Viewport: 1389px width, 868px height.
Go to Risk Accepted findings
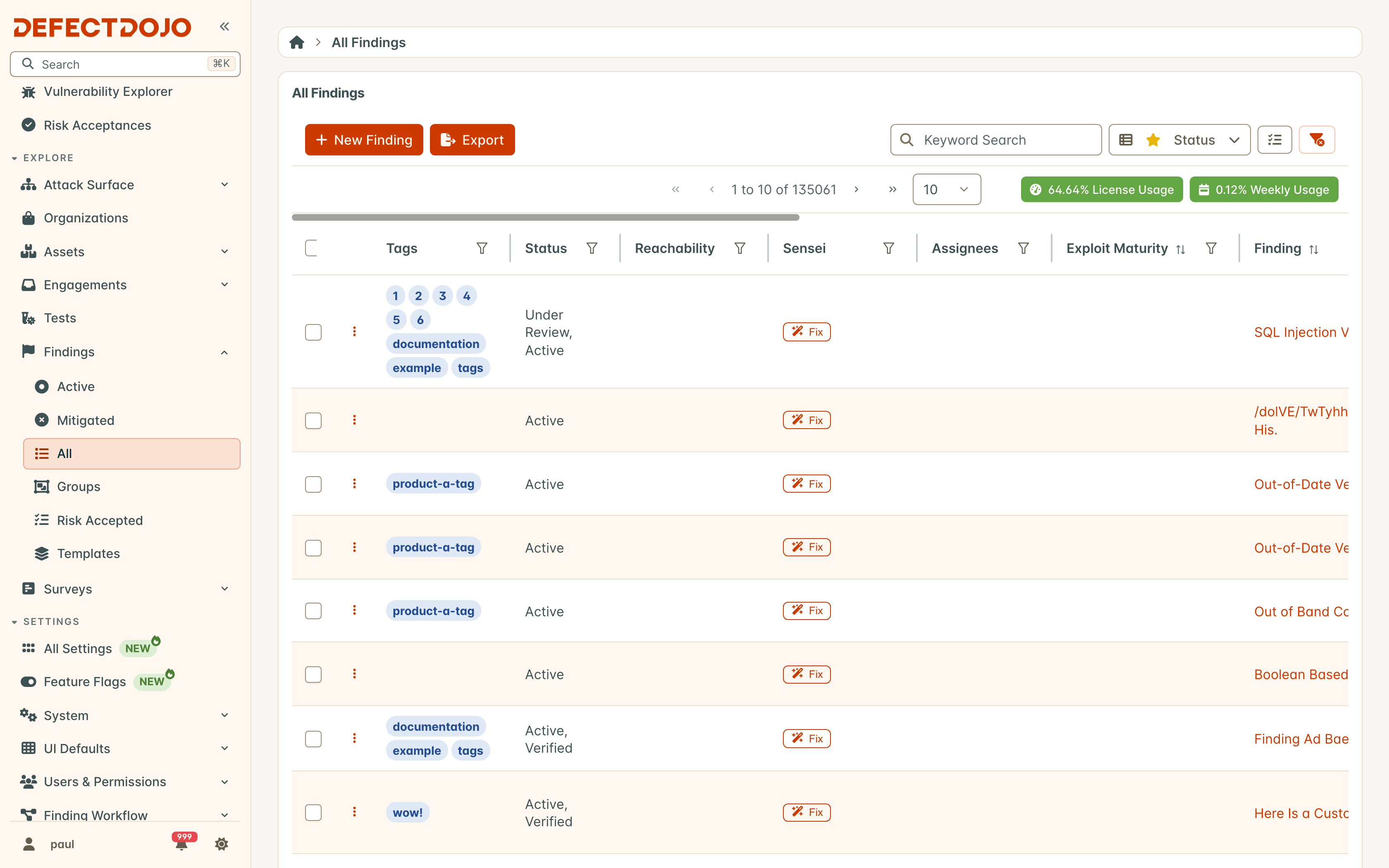(131, 520)
